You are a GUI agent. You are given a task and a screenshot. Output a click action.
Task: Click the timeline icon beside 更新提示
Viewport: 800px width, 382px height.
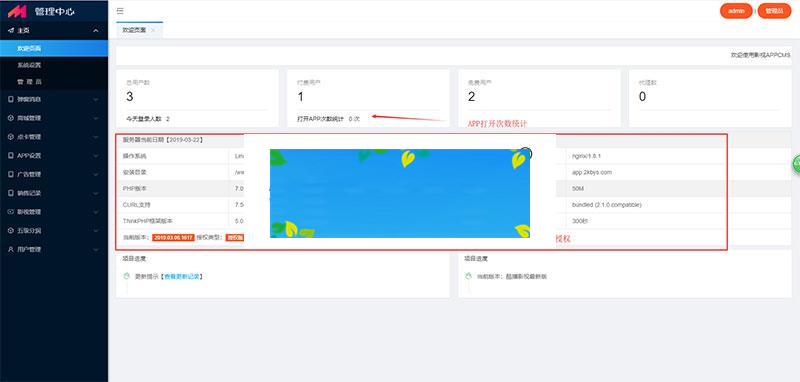click(127, 276)
